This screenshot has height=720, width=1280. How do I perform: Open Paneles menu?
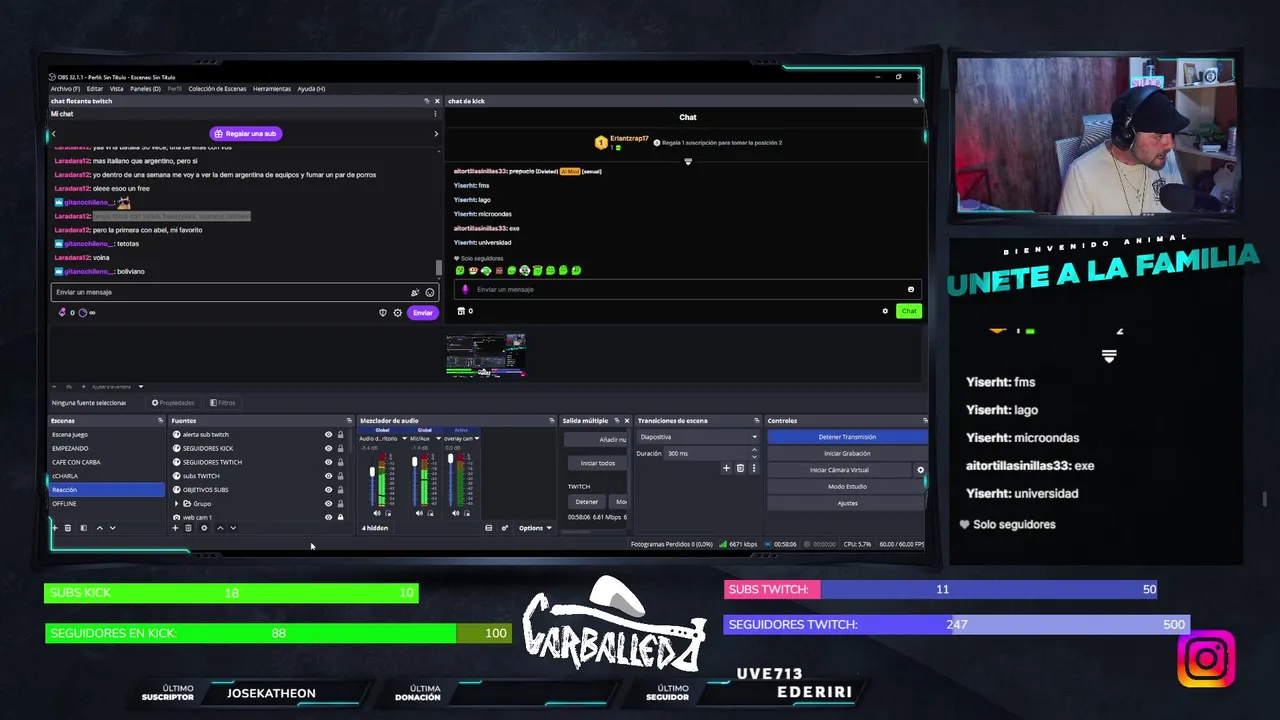click(145, 89)
